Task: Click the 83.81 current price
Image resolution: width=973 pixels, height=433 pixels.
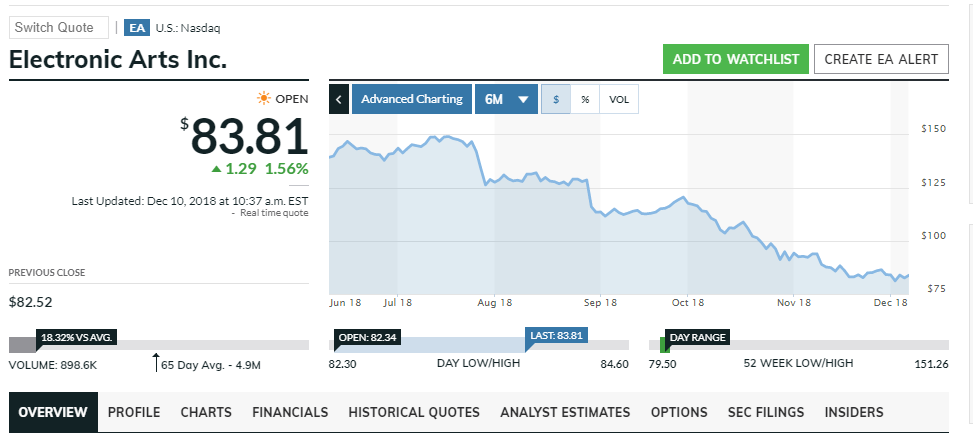Action: coord(249,136)
